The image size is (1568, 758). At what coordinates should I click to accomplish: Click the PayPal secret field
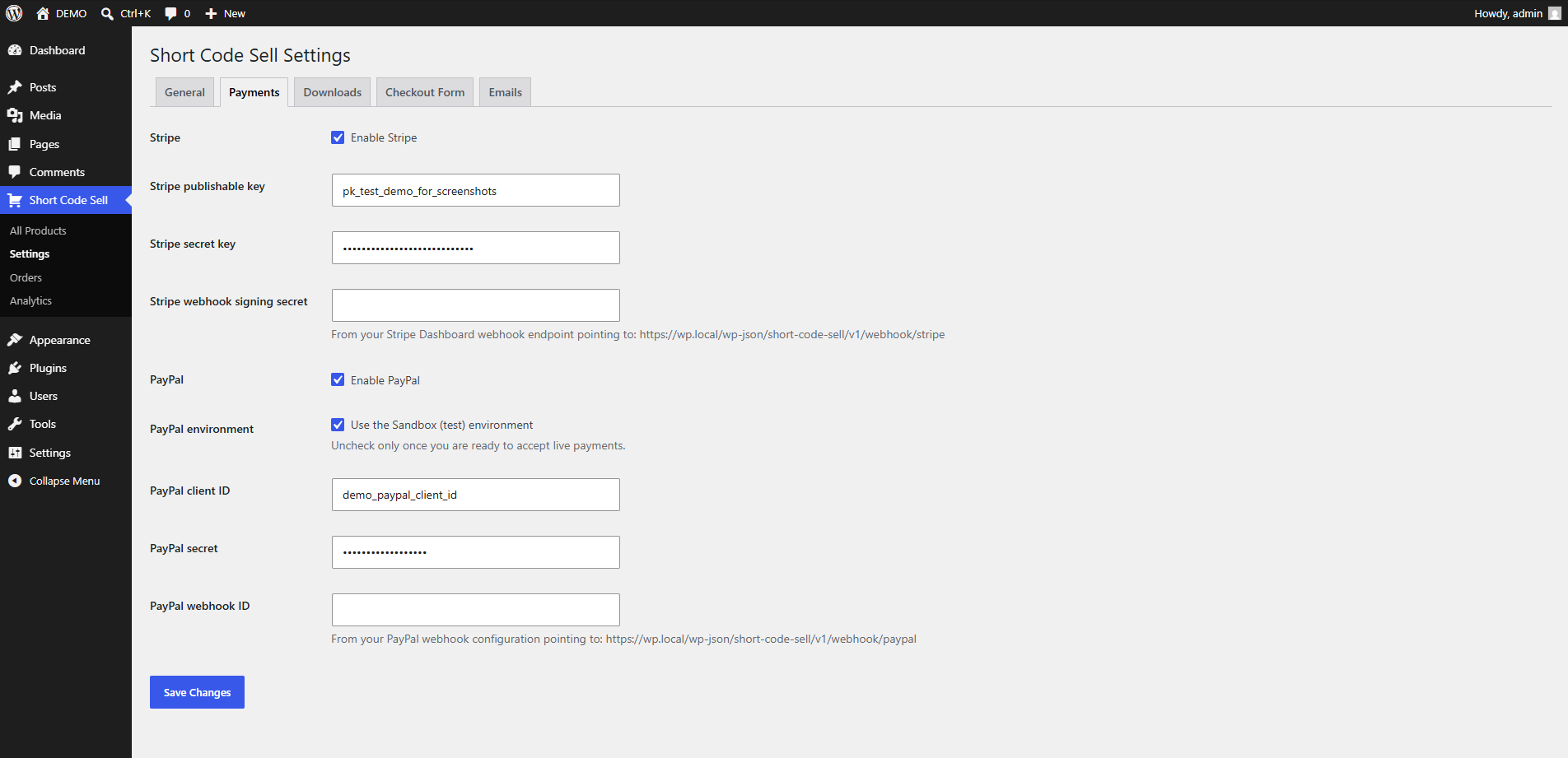click(x=475, y=552)
